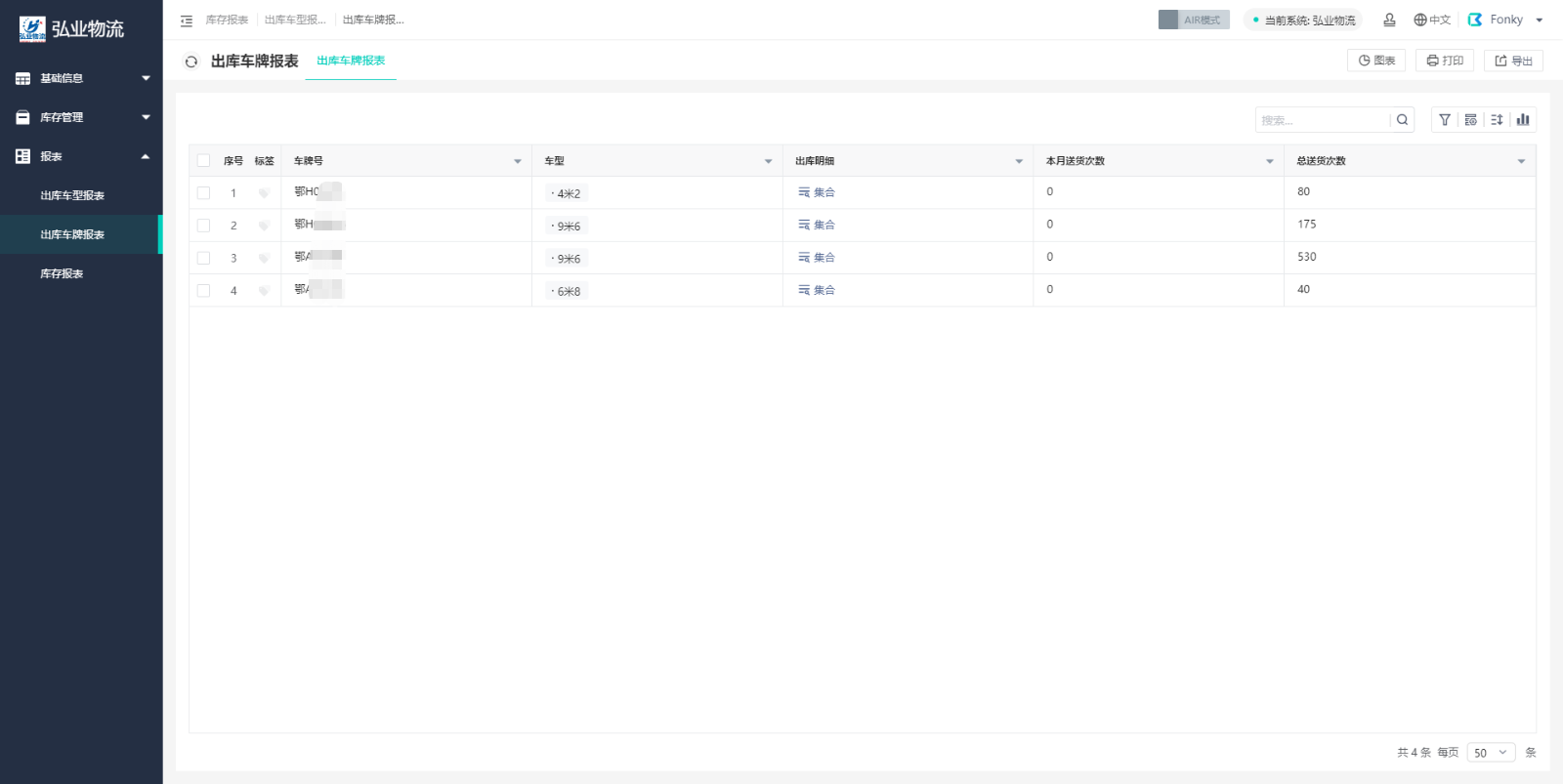Open 集合 detail link in row 3
The image size is (1563, 784).
point(817,258)
